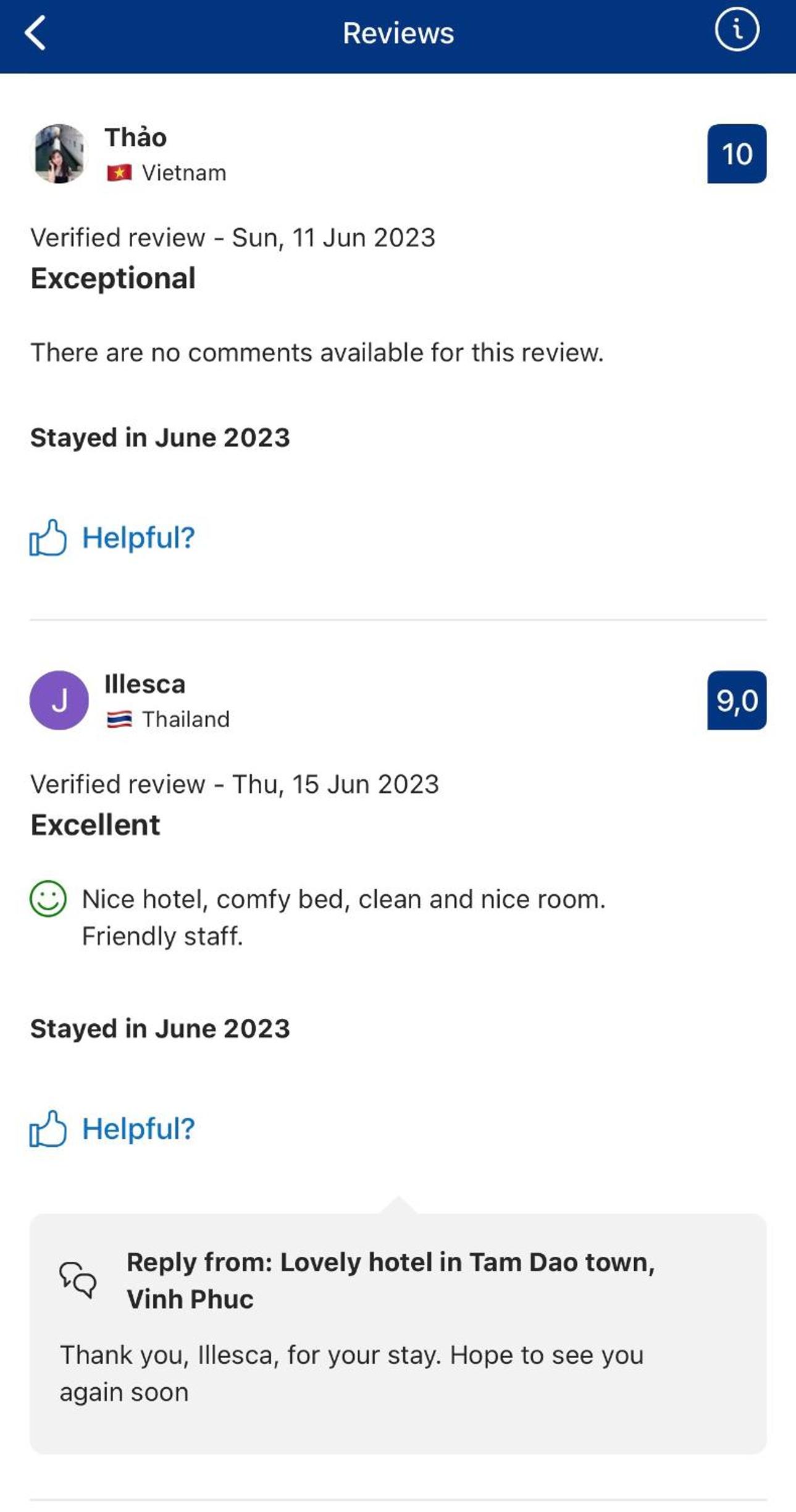
Task: Tap the back arrow in header
Action: tap(36, 33)
